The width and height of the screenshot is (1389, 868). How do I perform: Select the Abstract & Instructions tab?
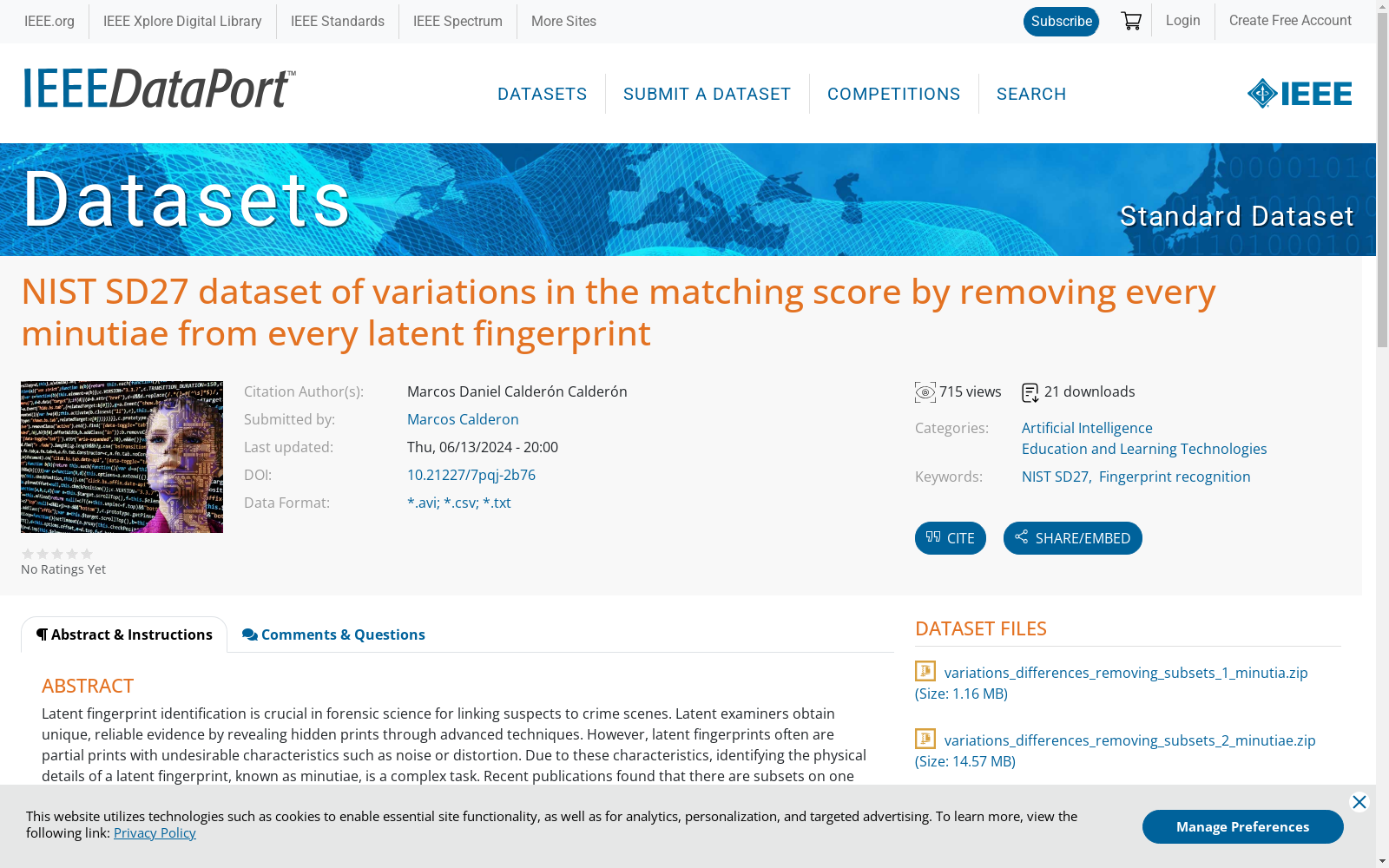point(124,635)
